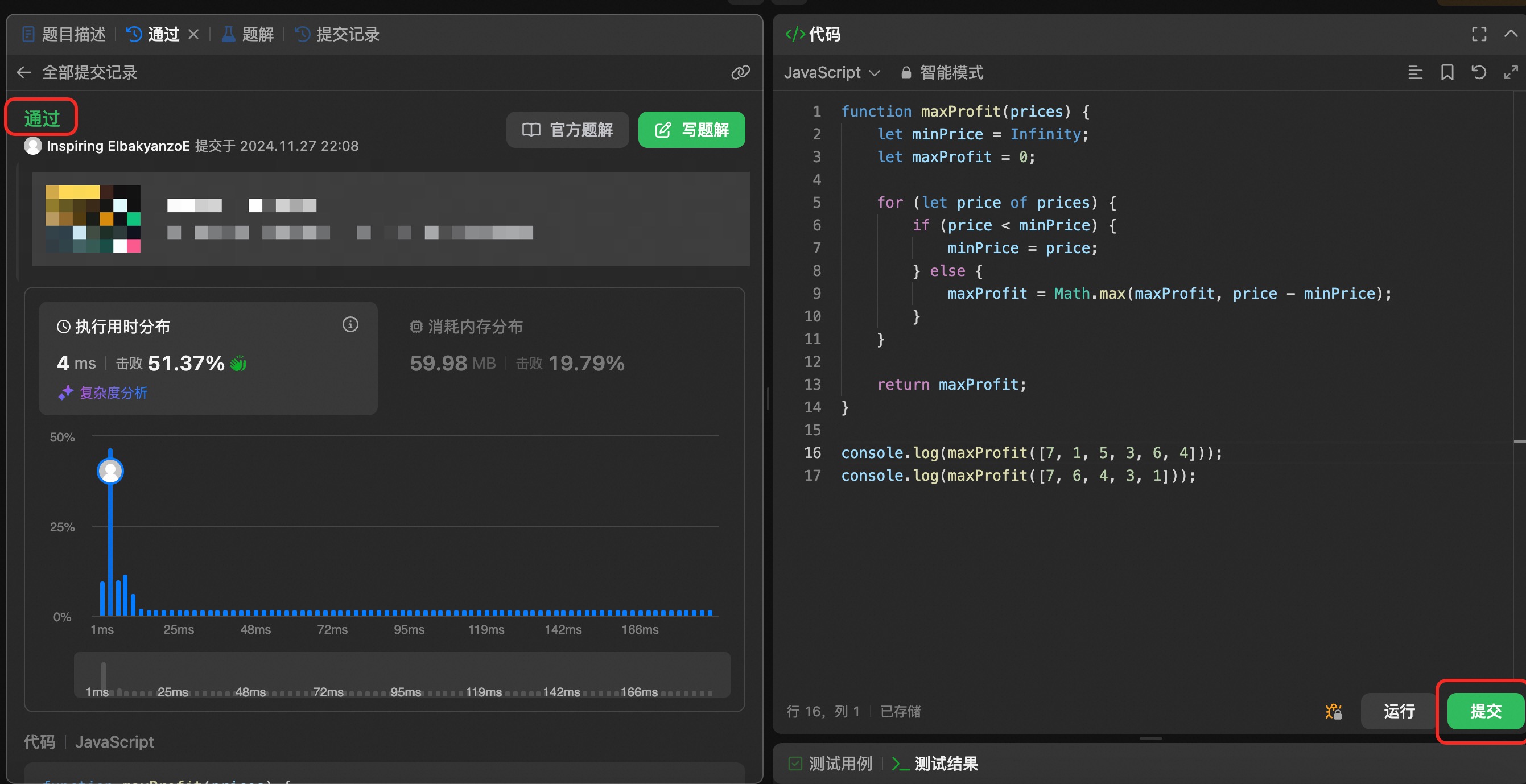The height and width of the screenshot is (784, 1526).
Task: Collapse the 代码 panel chevron
Action: 1511,34
